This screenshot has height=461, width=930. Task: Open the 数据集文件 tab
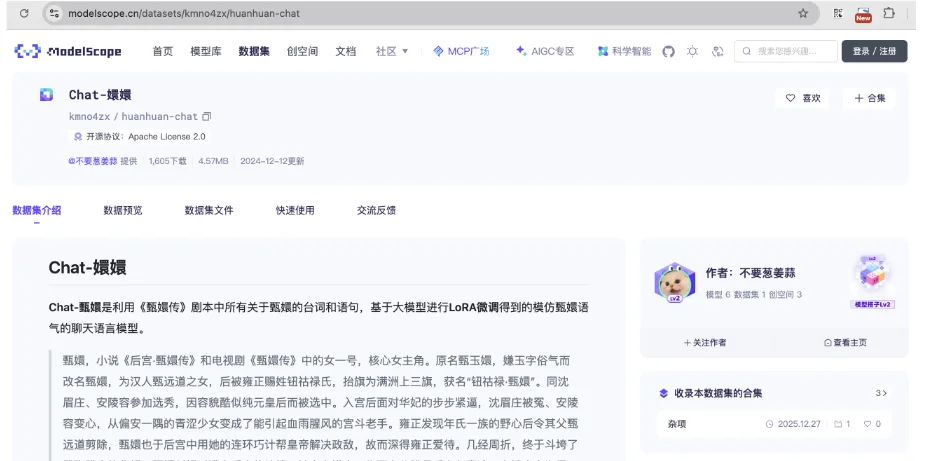click(x=209, y=210)
